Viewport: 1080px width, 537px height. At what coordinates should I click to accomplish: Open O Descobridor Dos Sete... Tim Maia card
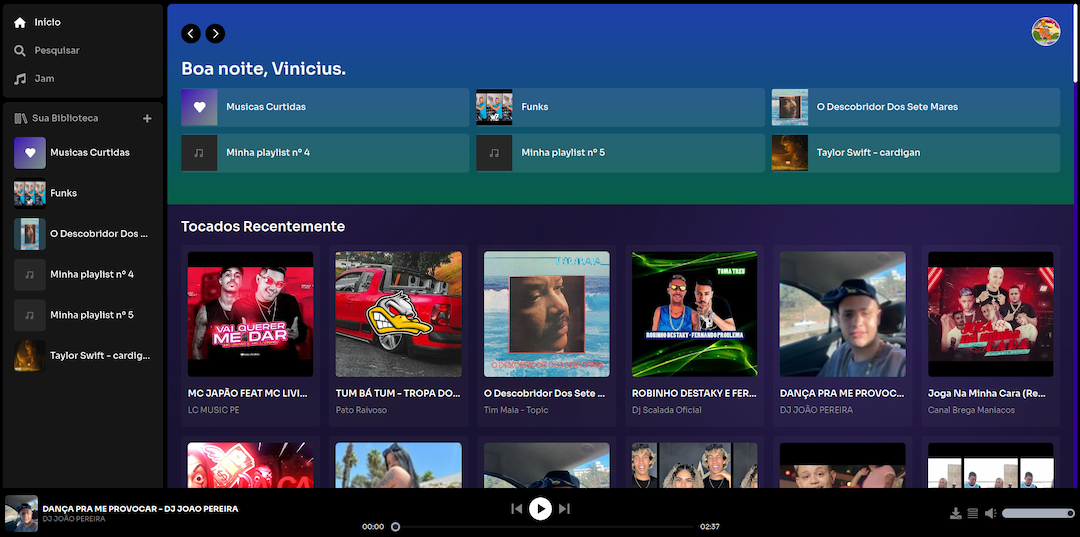546,335
